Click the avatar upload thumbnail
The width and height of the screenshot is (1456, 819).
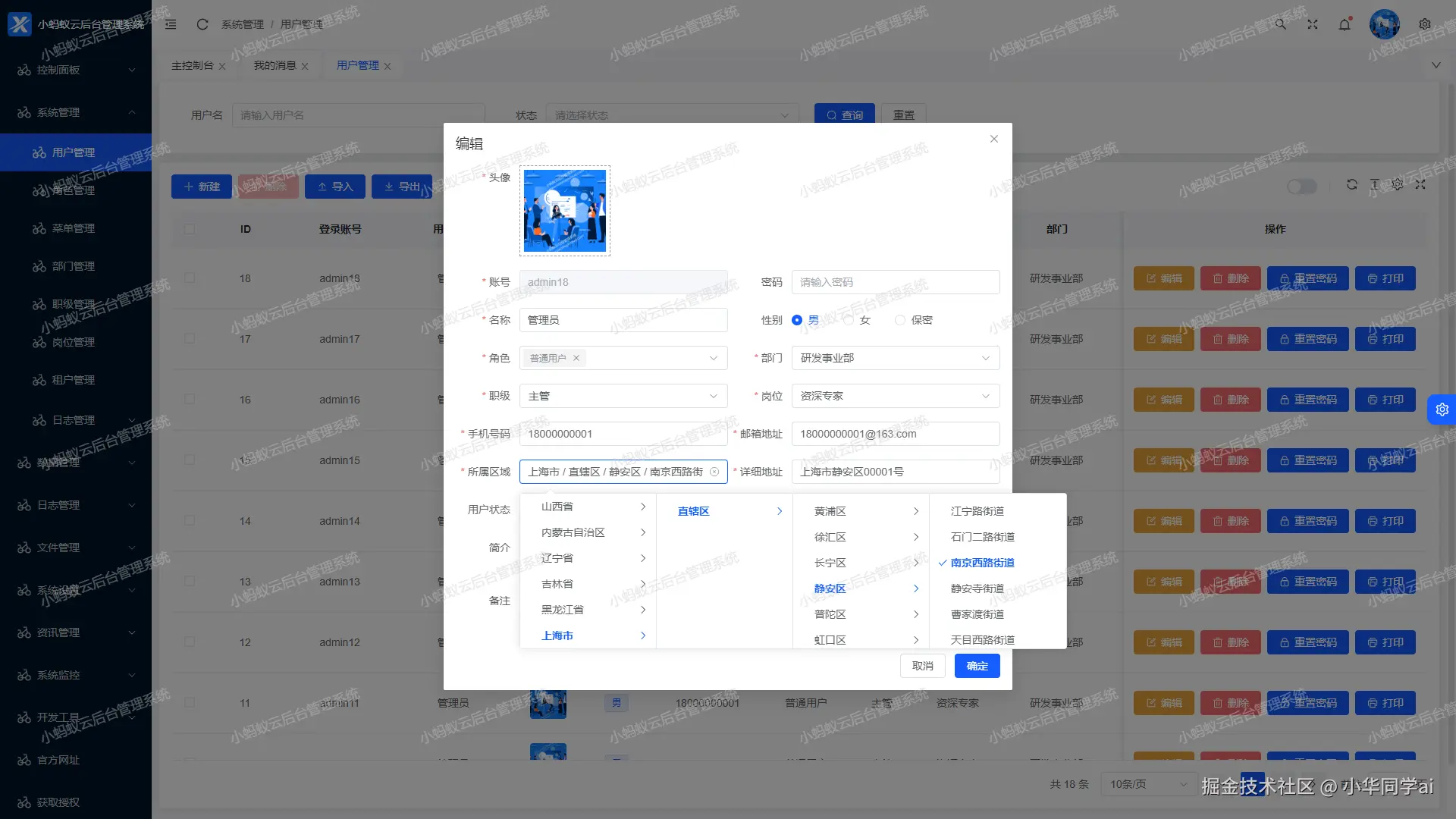pyautogui.click(x=565, y=211)
